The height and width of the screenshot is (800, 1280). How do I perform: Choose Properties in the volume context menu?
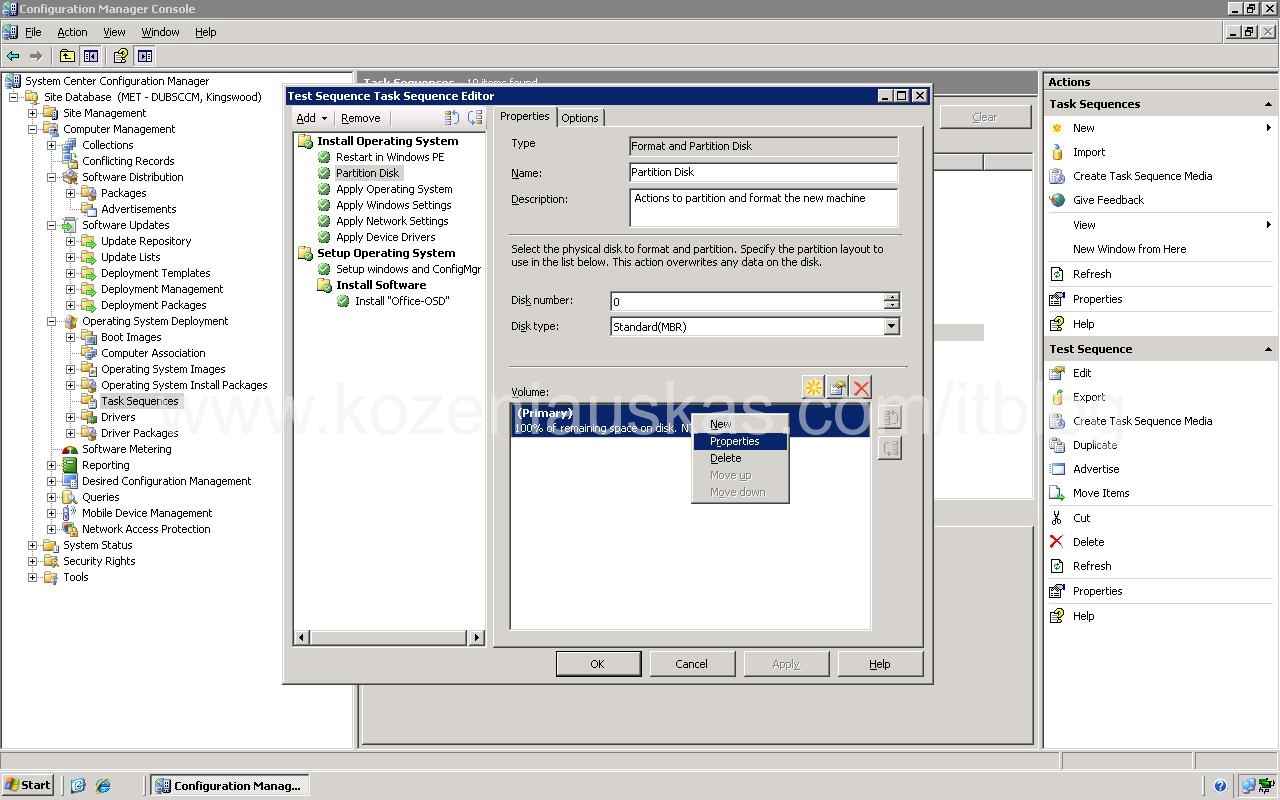tap(740, 441)
